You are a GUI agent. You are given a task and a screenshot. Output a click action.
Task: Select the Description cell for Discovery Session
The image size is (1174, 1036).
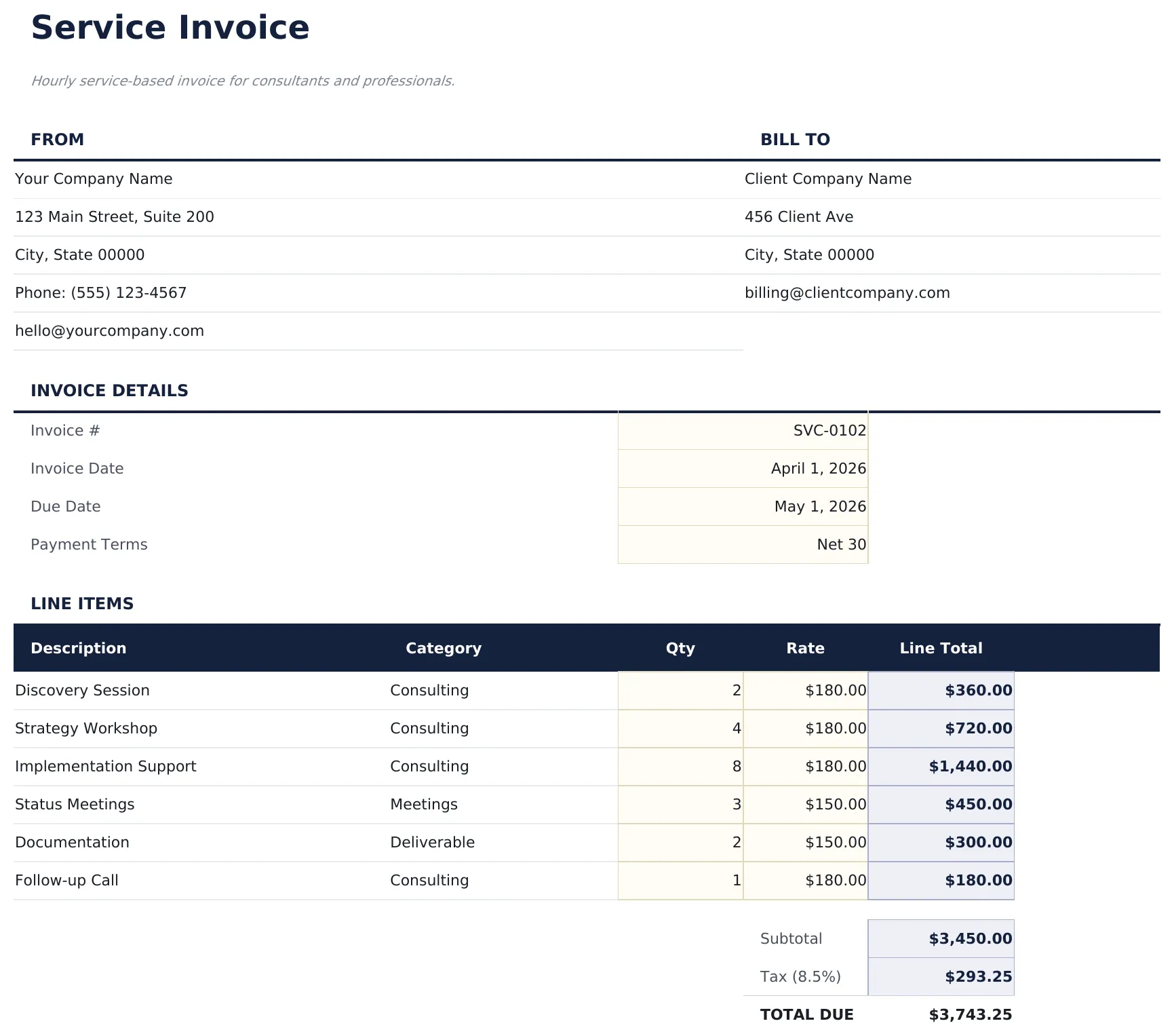tap(82, 690)
